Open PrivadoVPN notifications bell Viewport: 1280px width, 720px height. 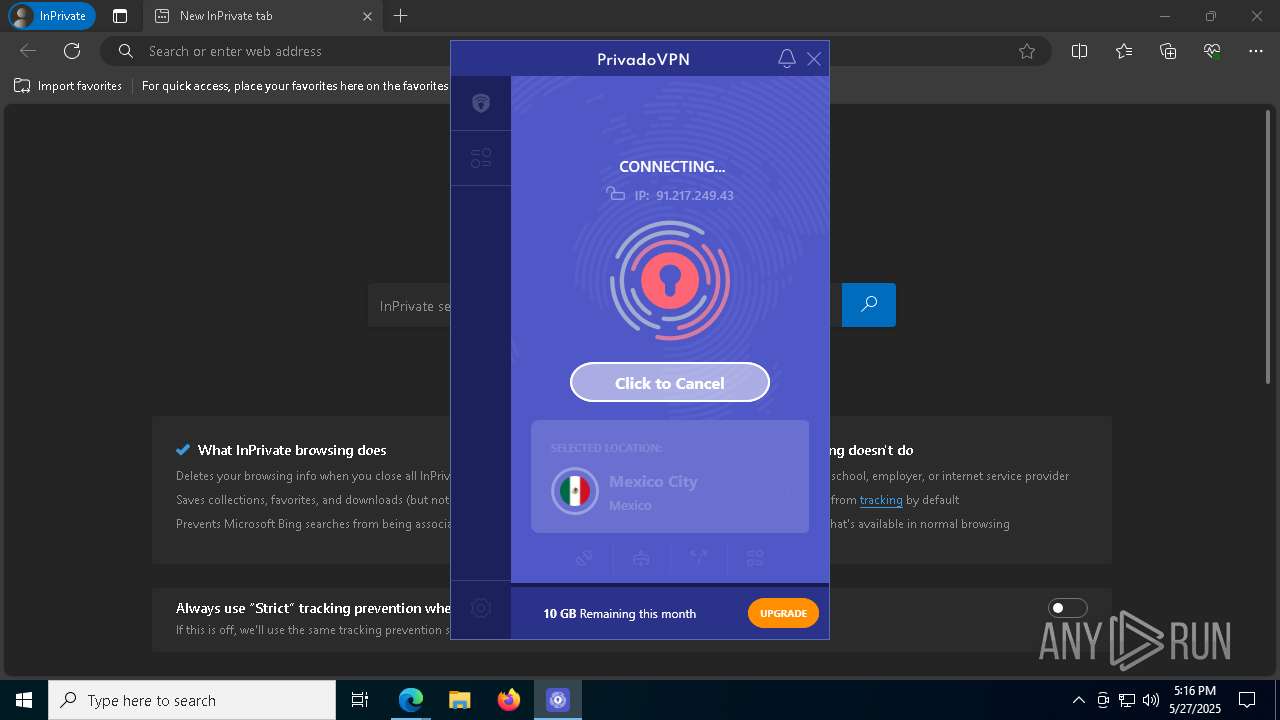(787, 59)
